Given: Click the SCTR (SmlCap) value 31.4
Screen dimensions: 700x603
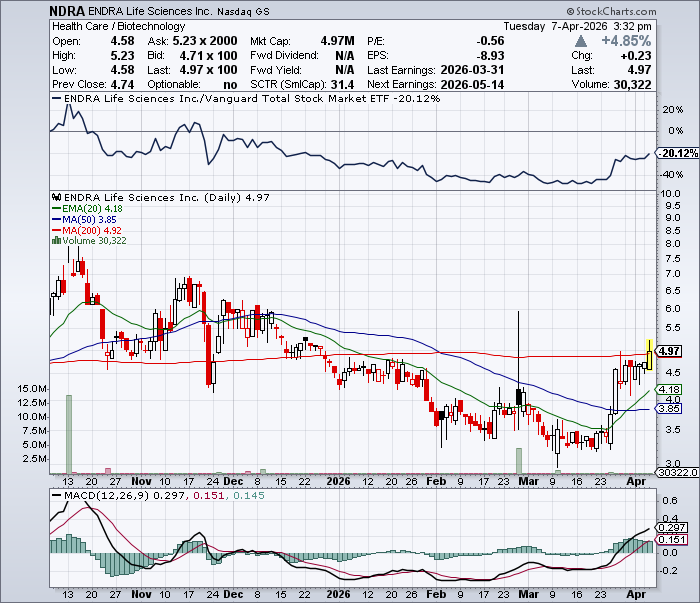Looking at the screenshot, I should click(342, 84).
